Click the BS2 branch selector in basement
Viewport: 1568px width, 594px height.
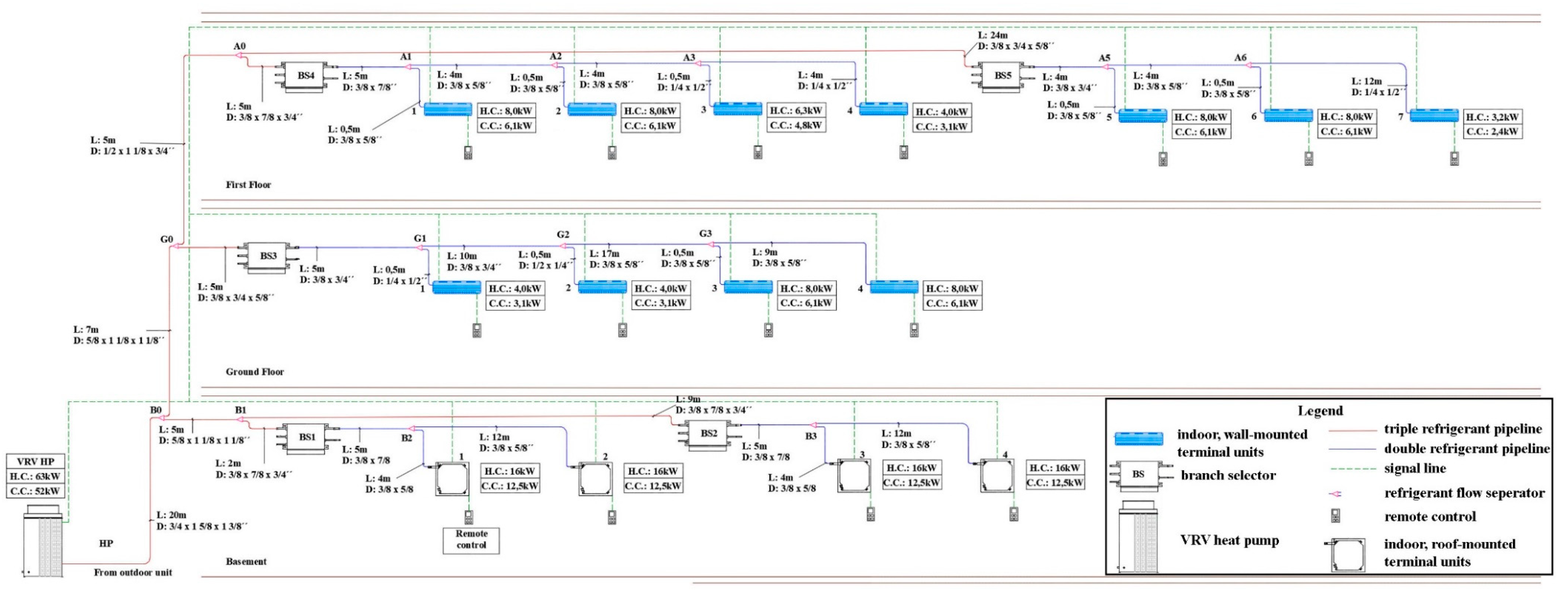coord(708,434)
